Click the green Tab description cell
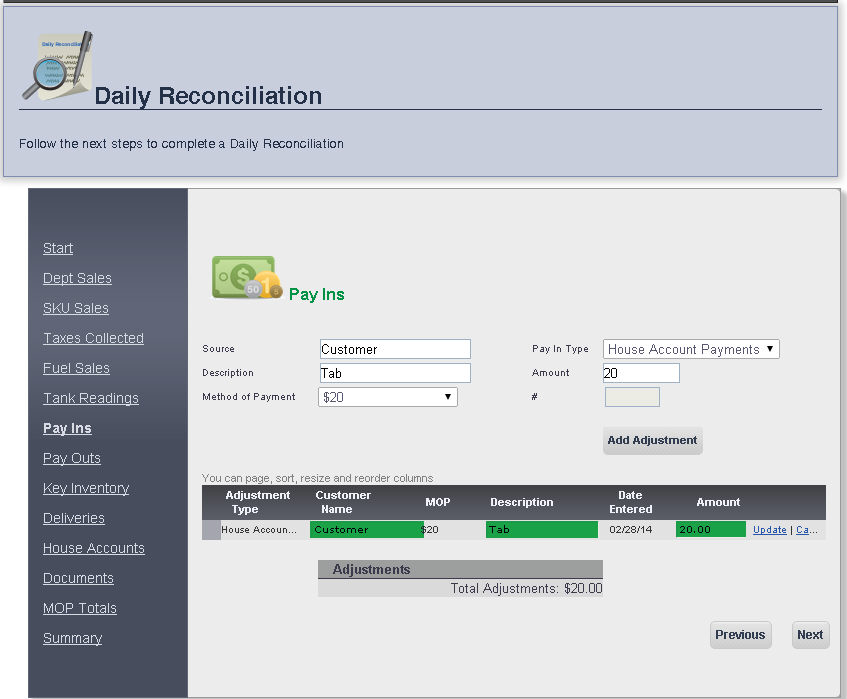 tap(542, 529)
